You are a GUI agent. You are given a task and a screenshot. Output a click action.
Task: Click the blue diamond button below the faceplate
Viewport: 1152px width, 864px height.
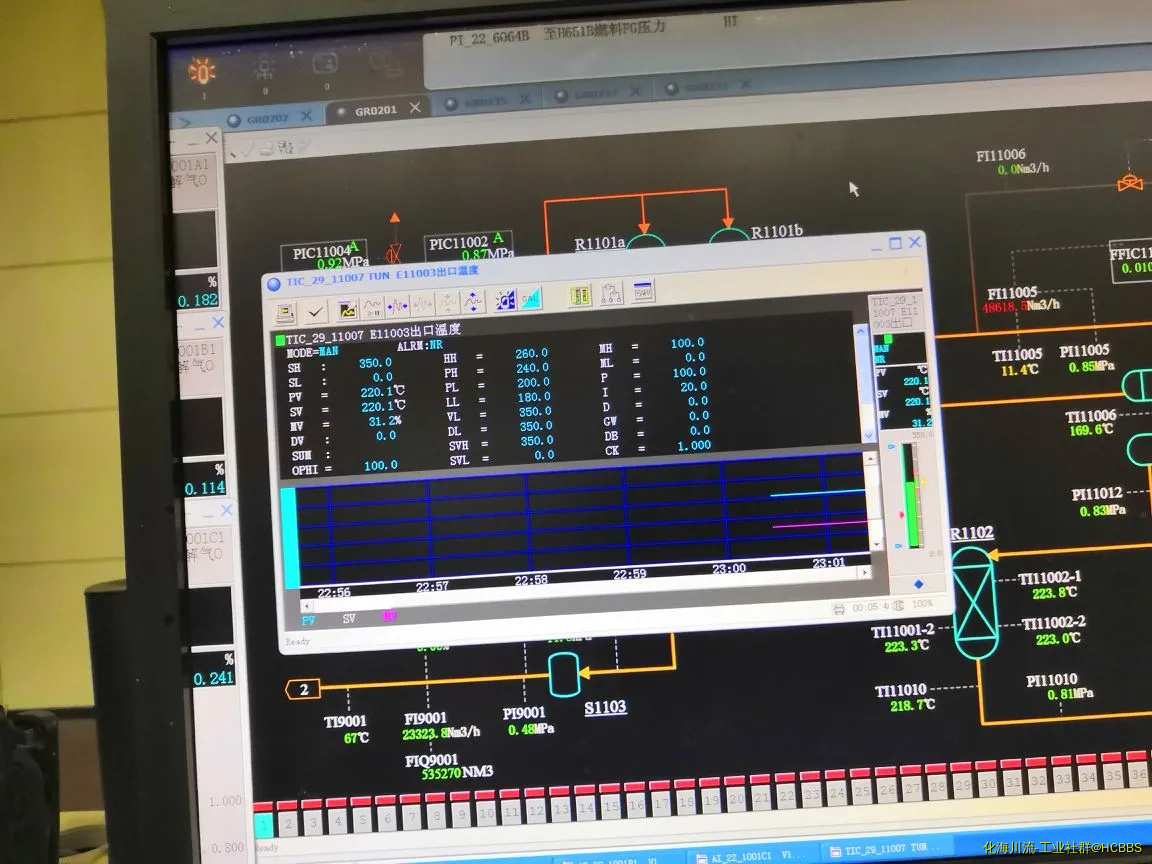coord(918,584)
